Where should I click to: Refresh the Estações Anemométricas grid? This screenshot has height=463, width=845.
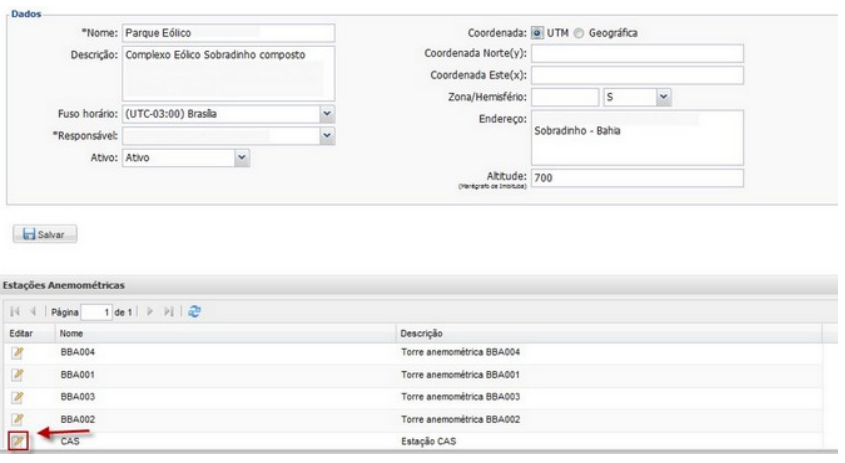(197, 311)
